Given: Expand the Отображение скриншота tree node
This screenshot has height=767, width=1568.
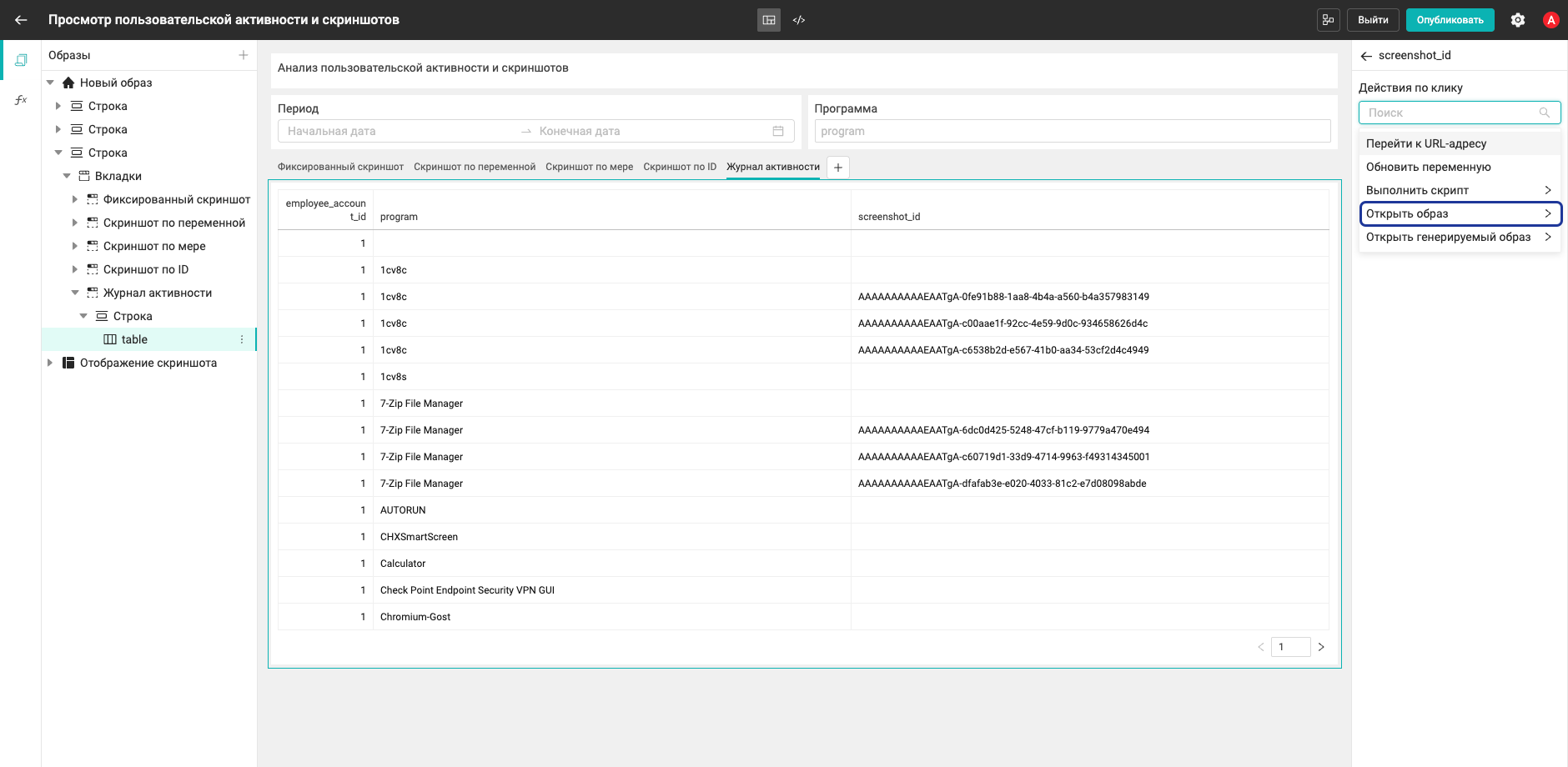Looking at the screenshot, I should [50, 363].
